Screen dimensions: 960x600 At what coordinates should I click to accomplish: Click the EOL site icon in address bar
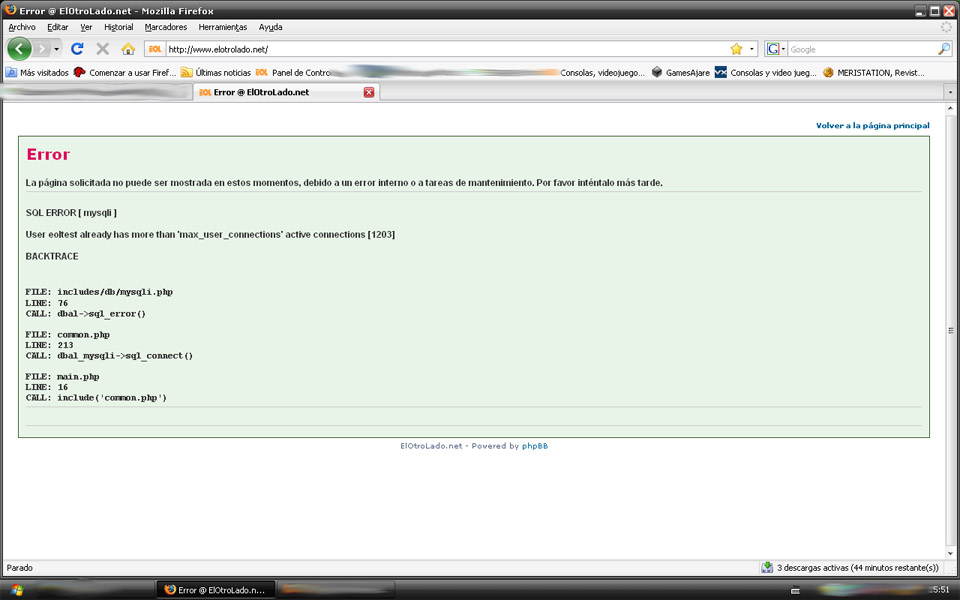pos(155,49)
